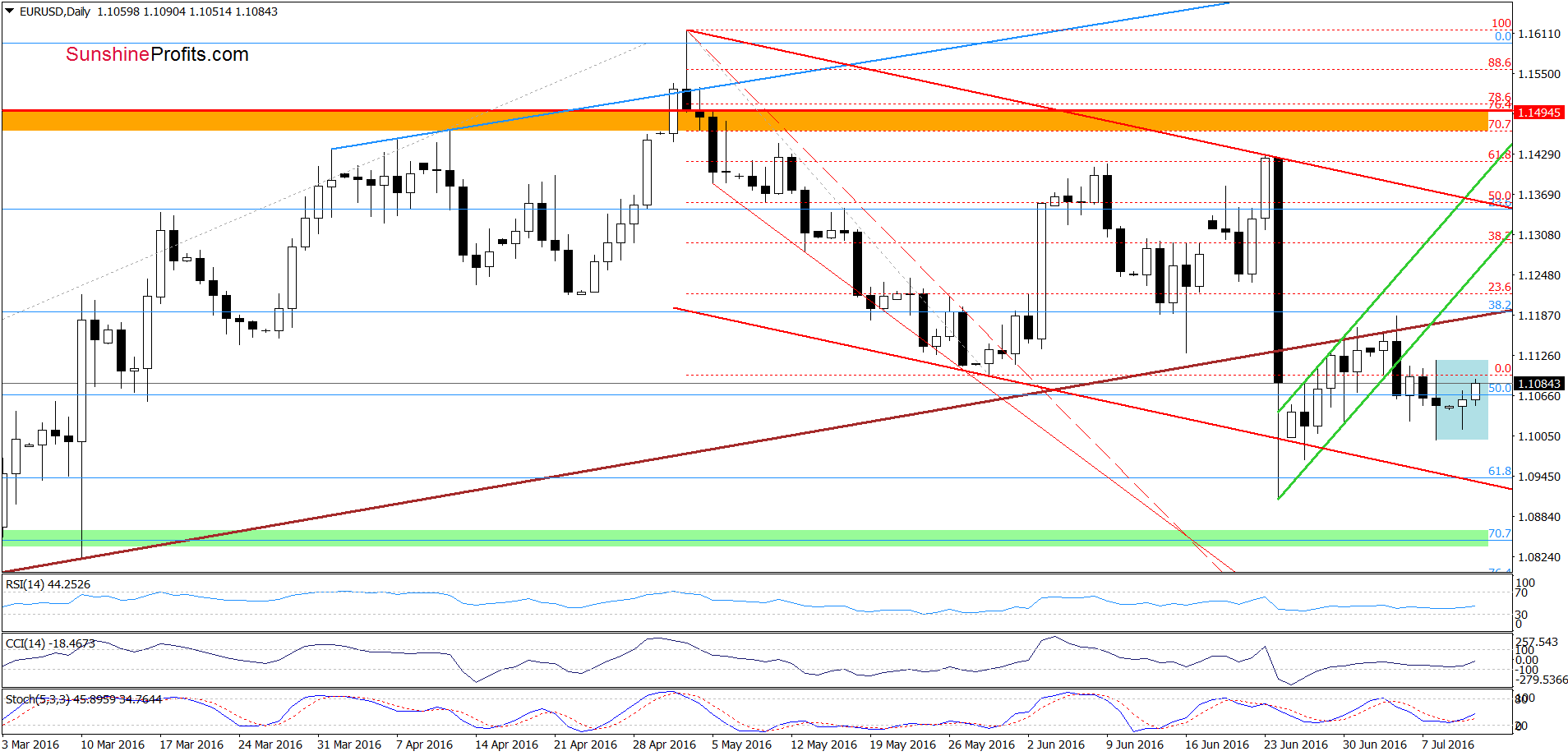Click the 10 Mar 2016 date label

click(113, 744)
